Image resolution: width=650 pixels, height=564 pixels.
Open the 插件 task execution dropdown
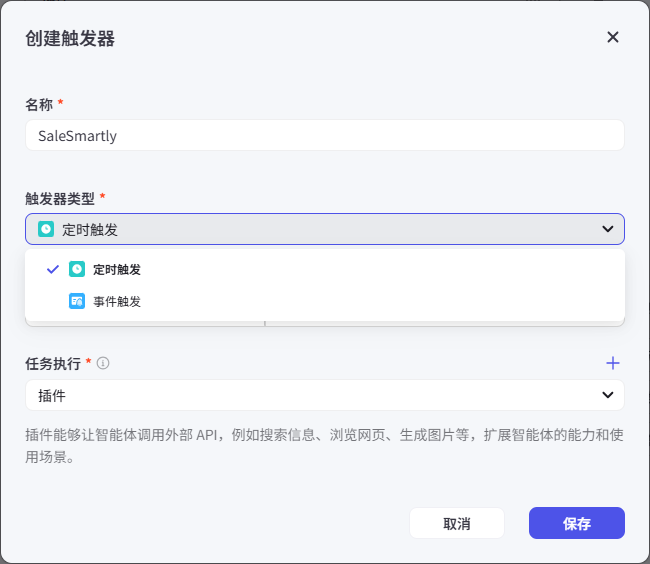pos(324,395)
